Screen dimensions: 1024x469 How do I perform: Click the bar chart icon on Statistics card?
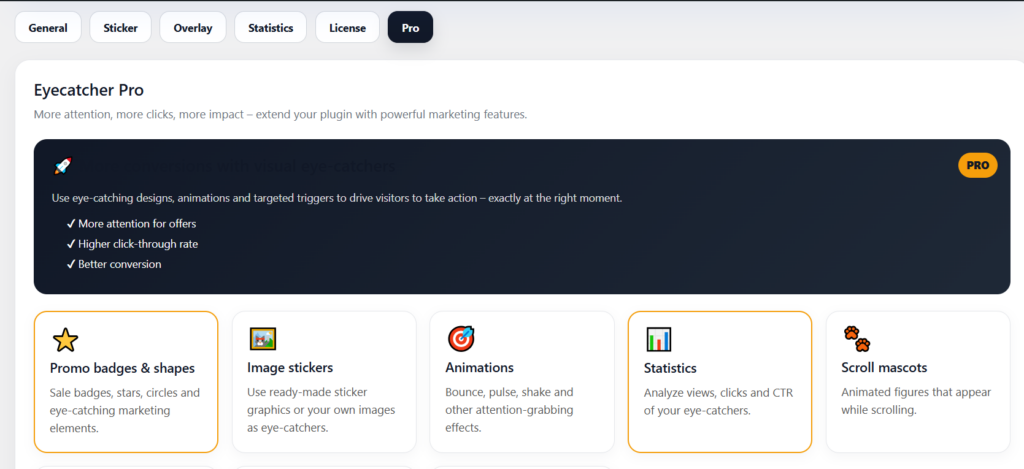pos(659,339)
